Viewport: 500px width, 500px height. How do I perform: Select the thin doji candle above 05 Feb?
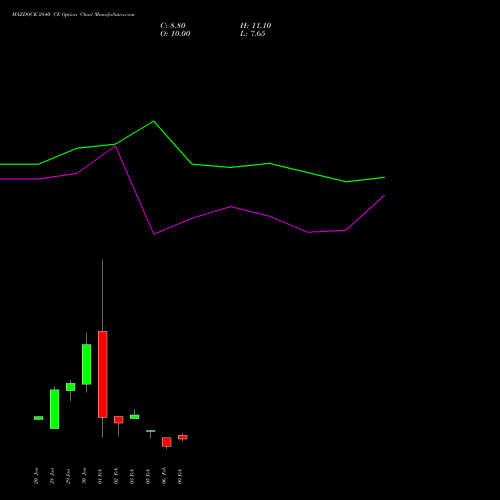tap(151, 431)
